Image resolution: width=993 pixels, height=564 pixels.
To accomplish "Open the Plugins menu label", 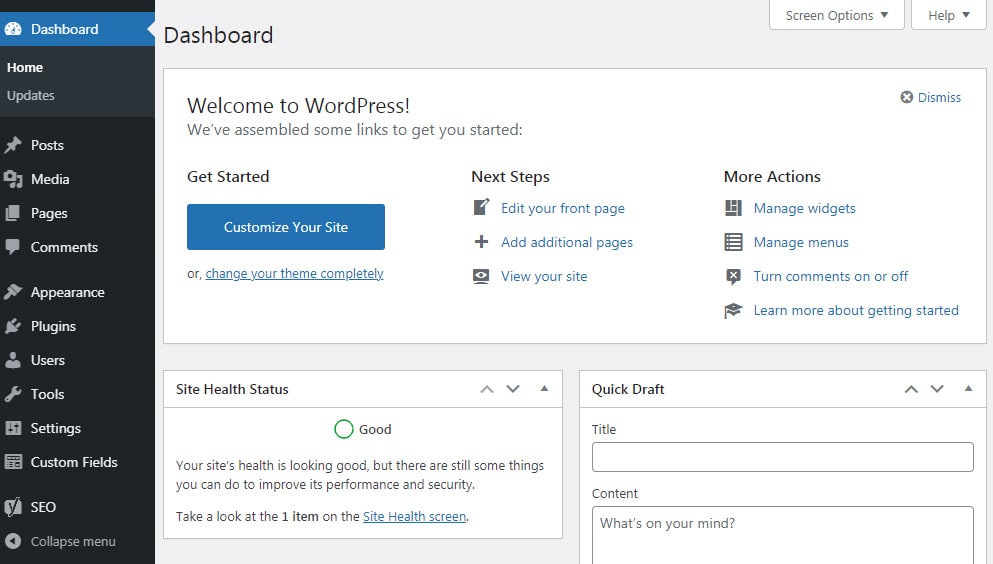I will 53,326.
